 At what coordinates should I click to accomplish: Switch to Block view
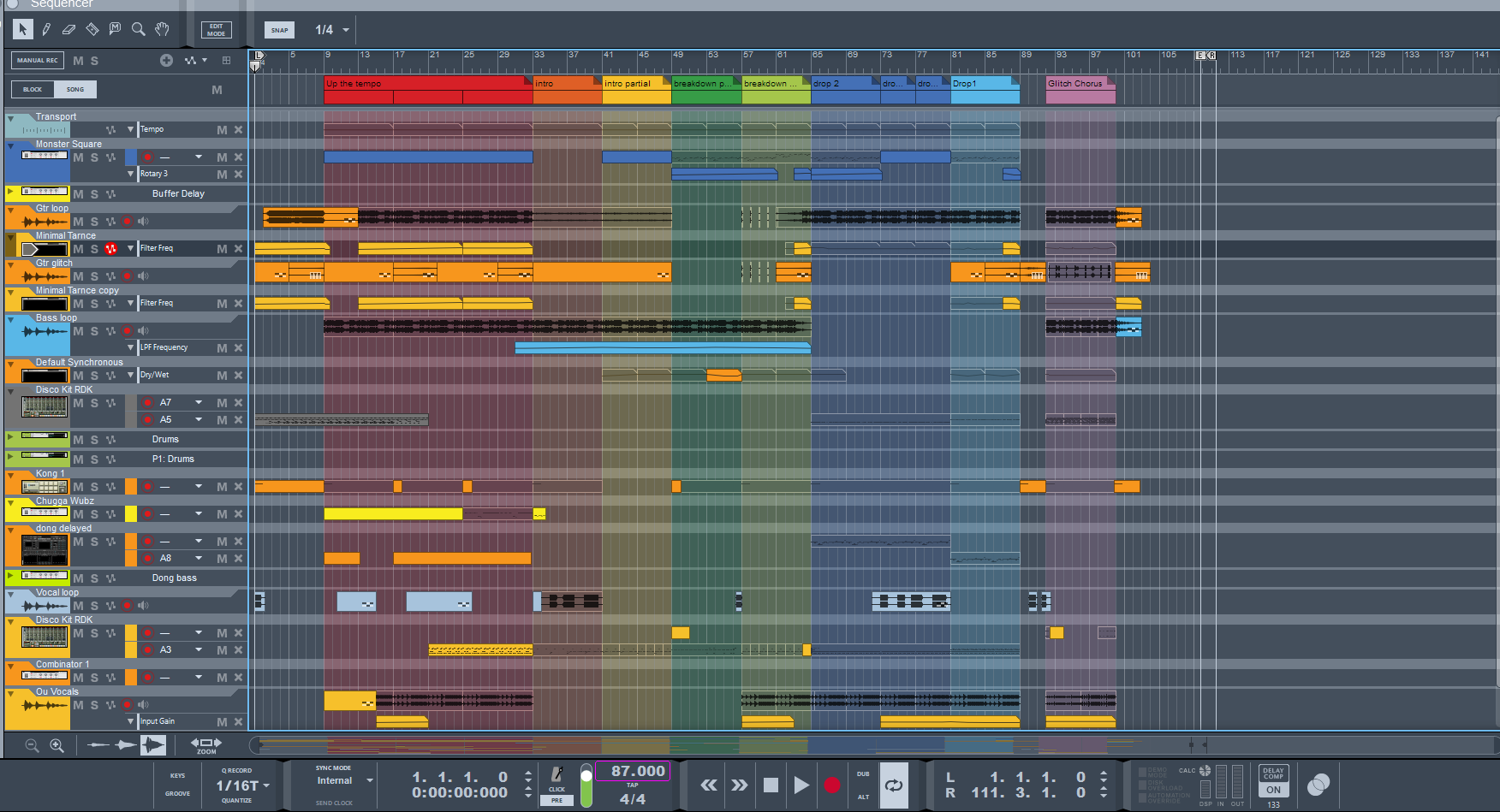tap(33, 89)
